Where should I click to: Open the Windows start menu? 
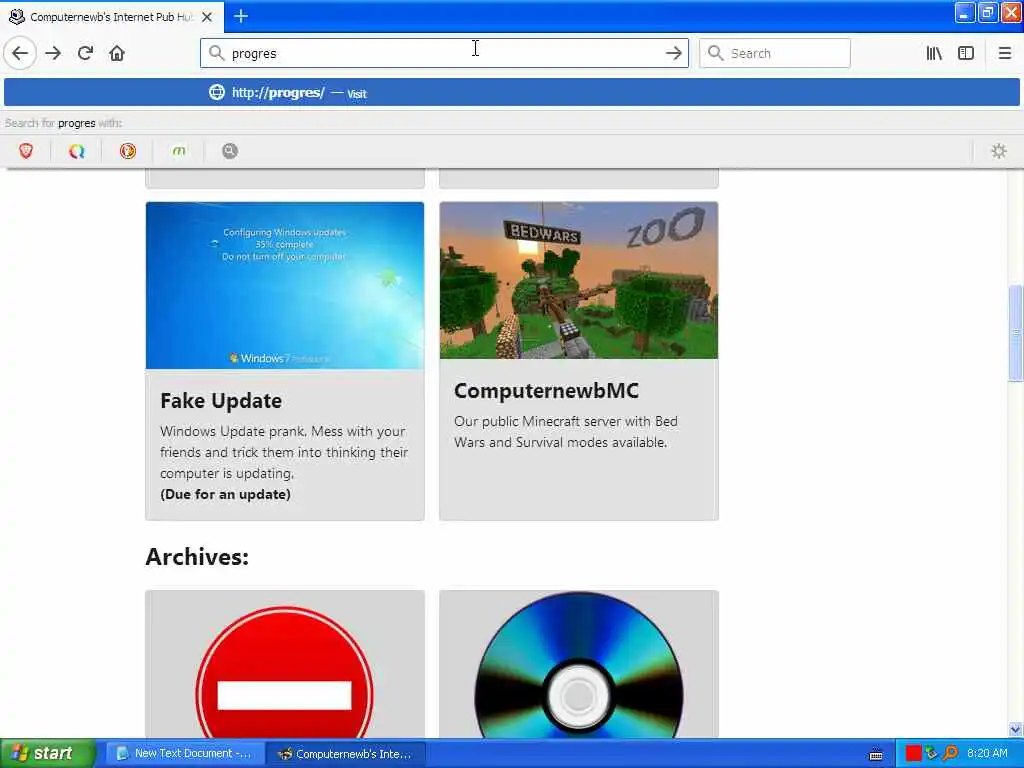click(x=46, y=753)
